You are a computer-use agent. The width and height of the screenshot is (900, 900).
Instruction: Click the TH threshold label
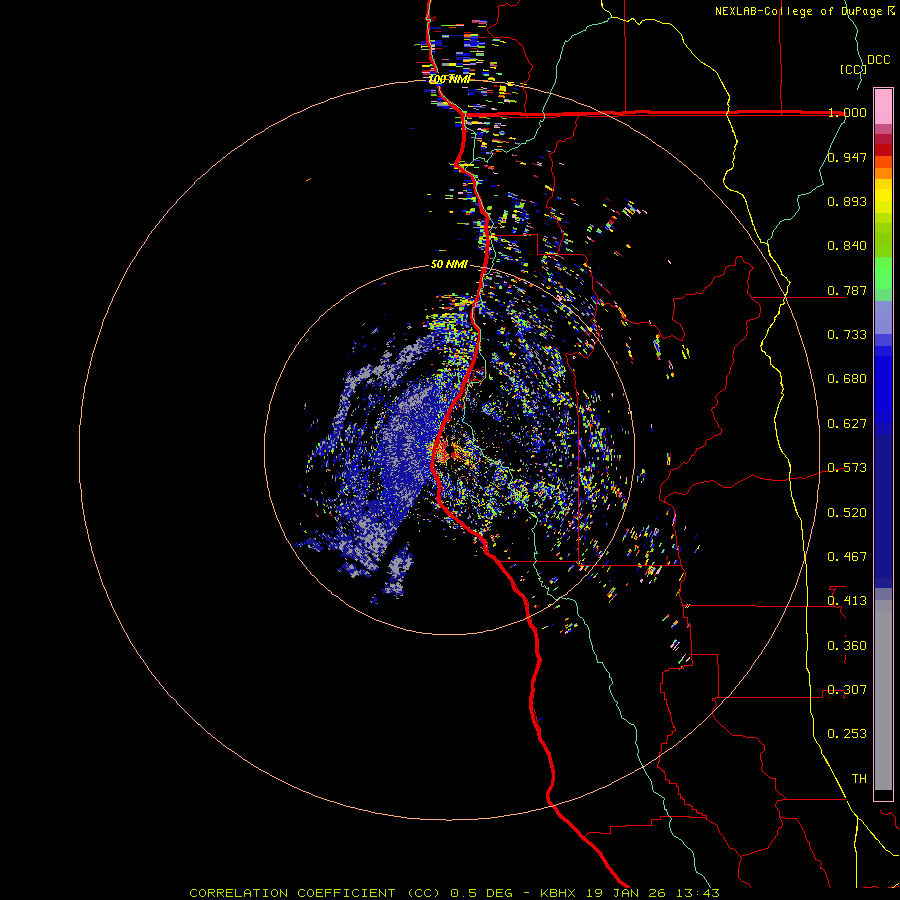(859, 779)
